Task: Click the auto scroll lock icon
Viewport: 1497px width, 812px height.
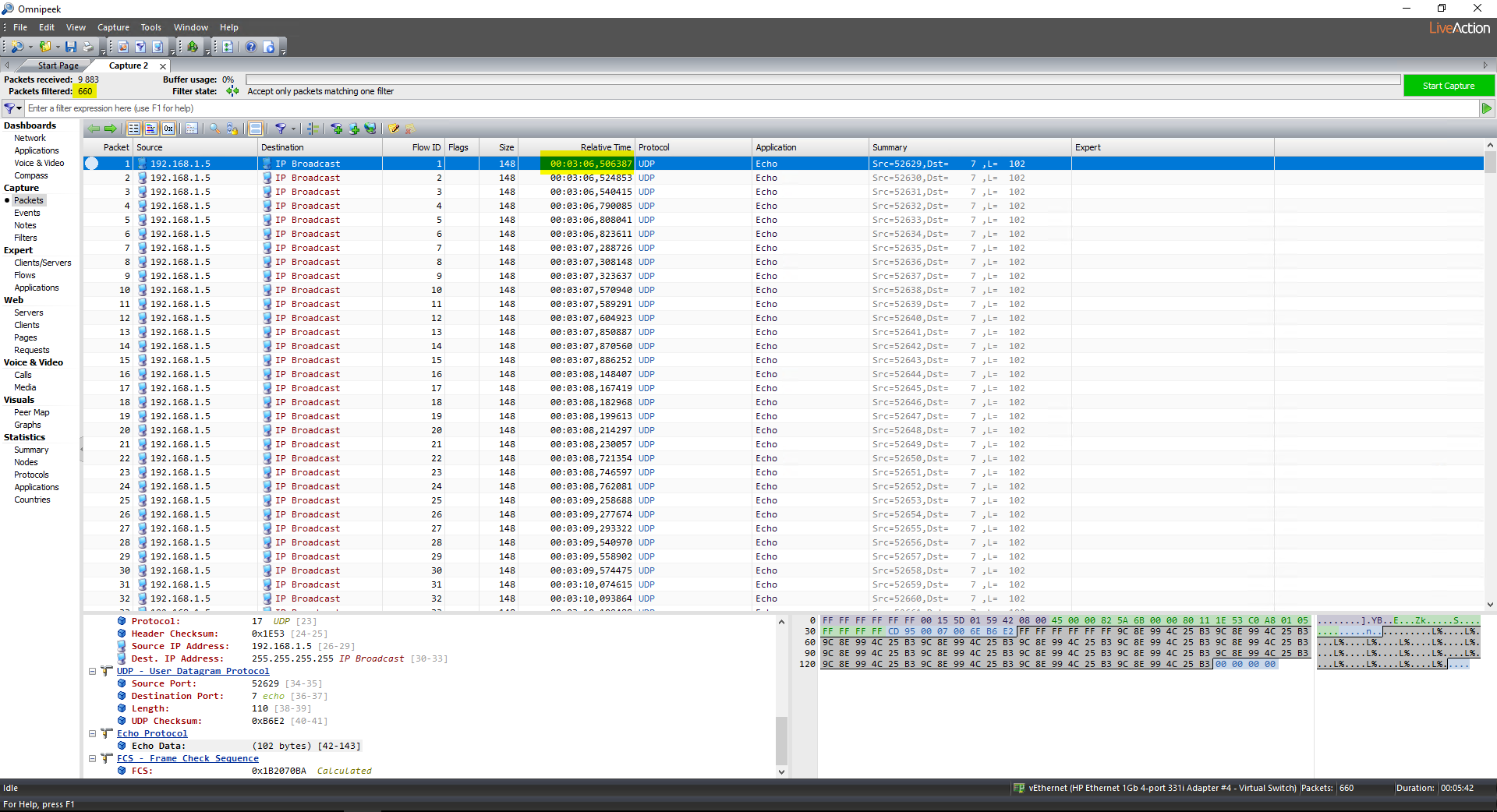Action: [x=232, y=129]
